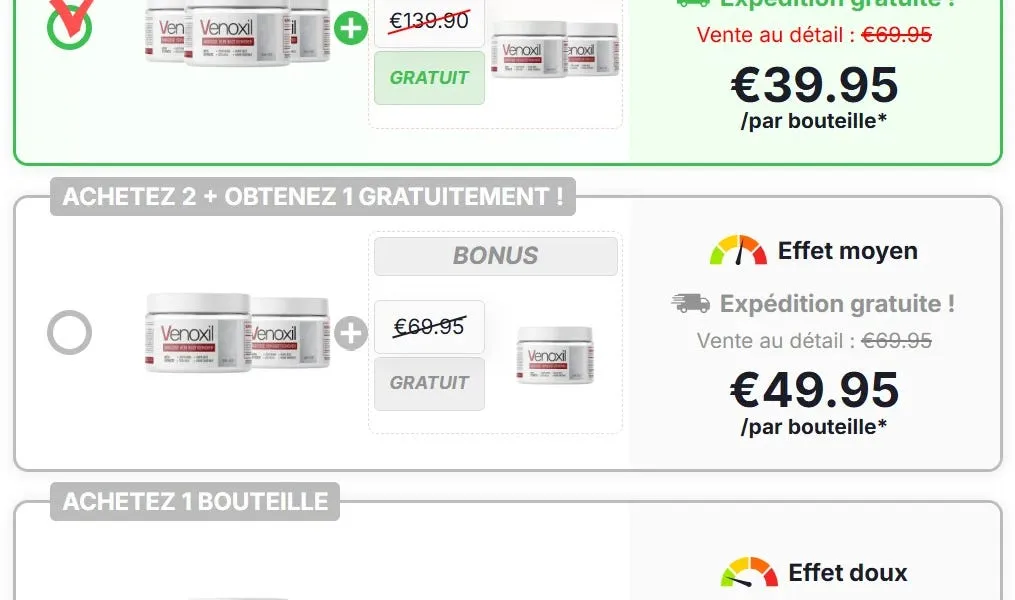This screenshot has height=600, width=1015.
Task: Click the gray GRATUIT button
Action: pyautogui.click(x=429, y=383)
